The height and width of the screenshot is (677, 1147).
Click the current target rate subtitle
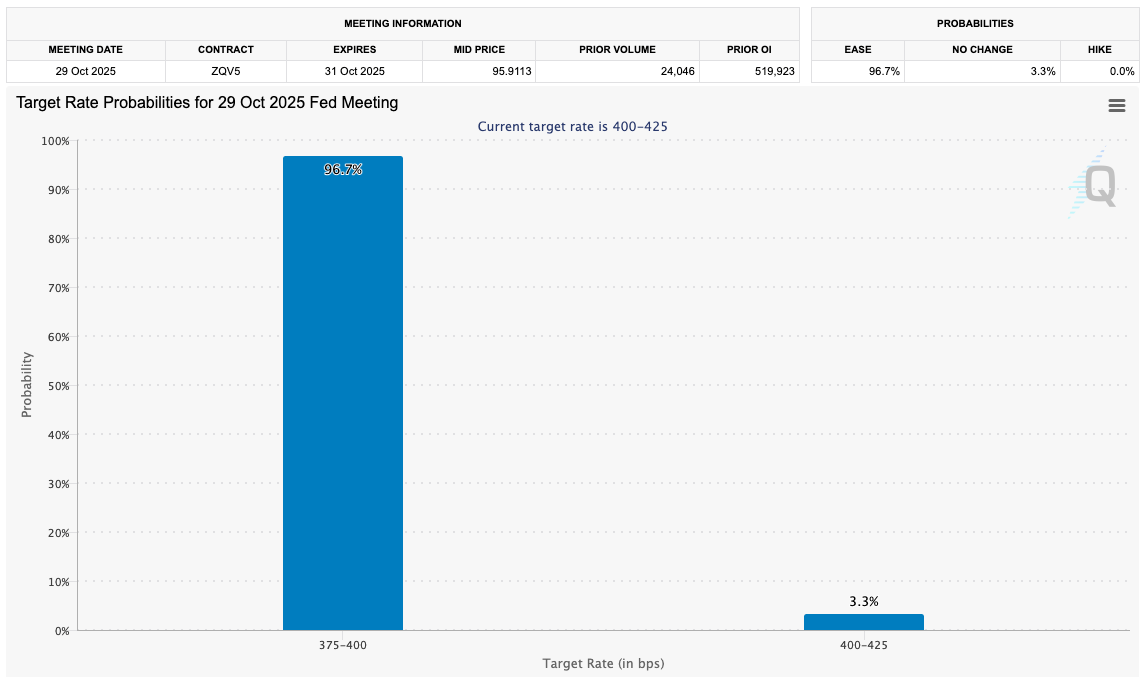pyautogui.click(x=572, y=127)
